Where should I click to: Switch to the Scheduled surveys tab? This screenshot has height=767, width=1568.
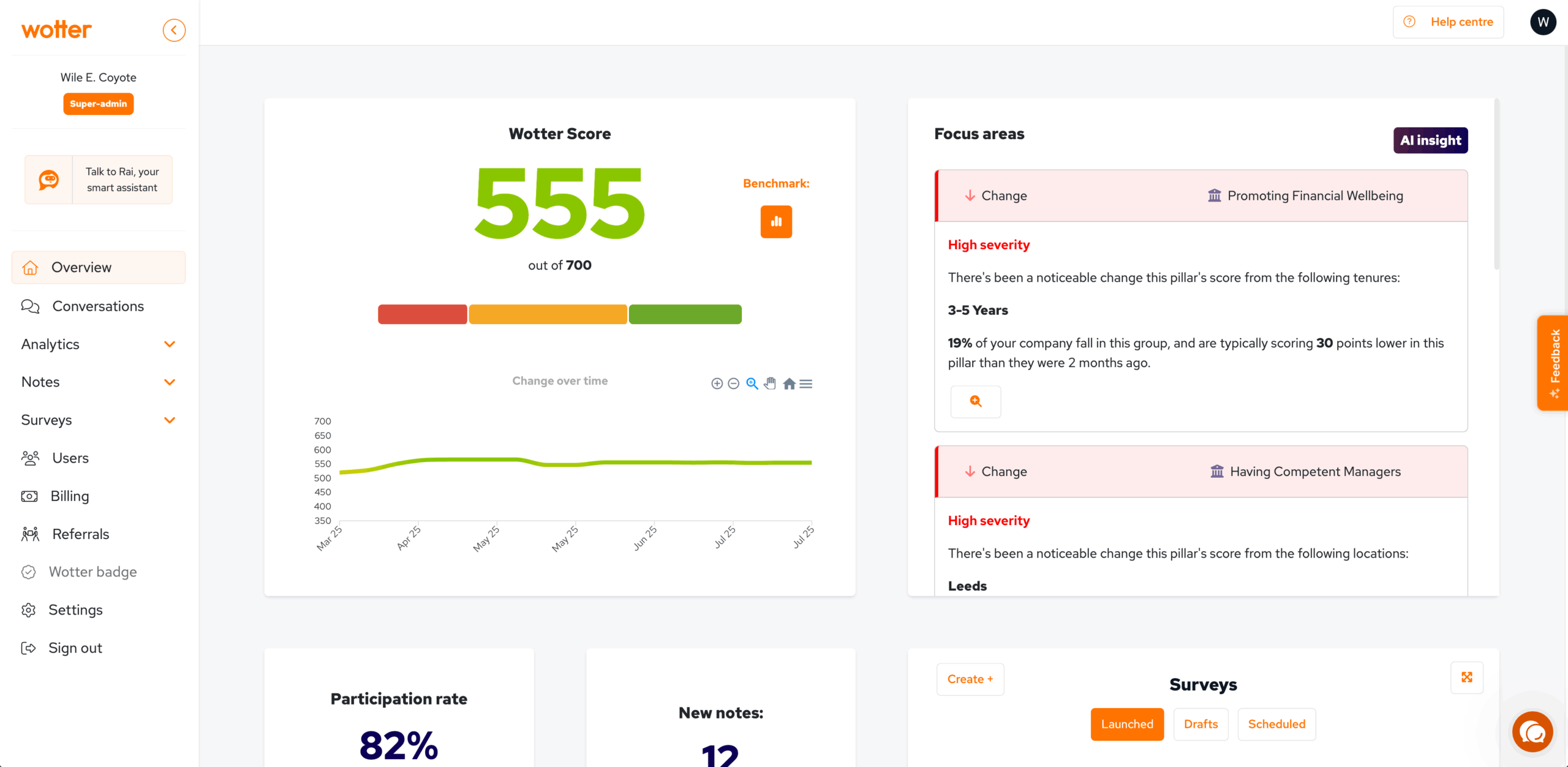(x=1276, y=724)
